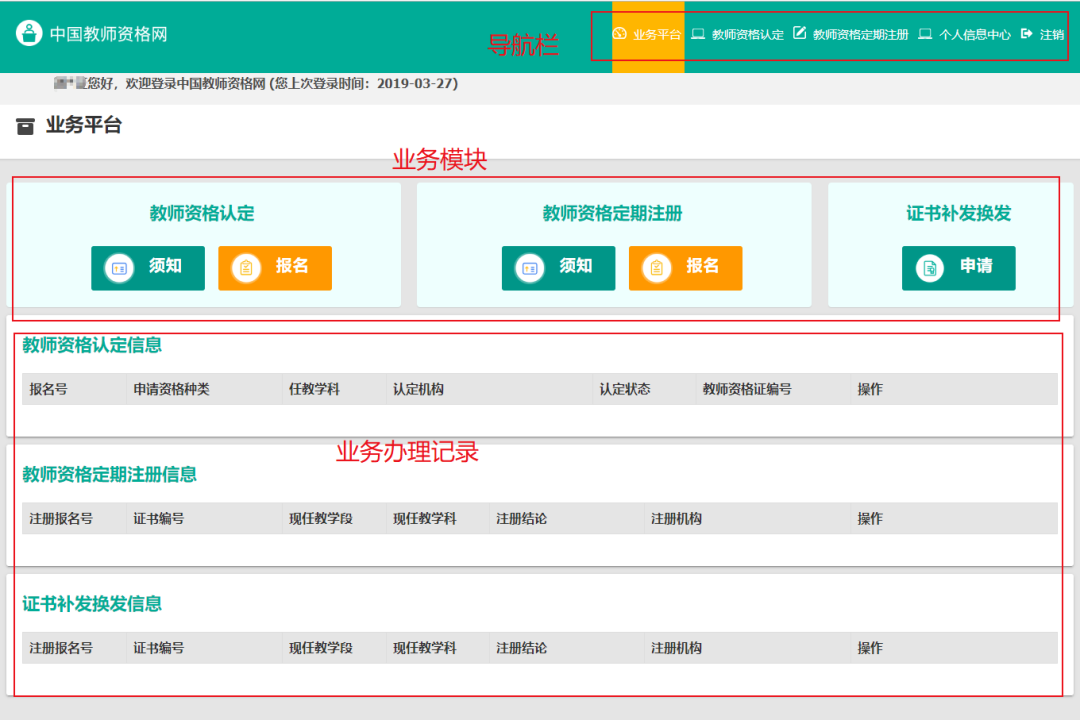Click the 证书补发换发 module card title
This screenshot has width=1080, height=720.
click(959, 214)
